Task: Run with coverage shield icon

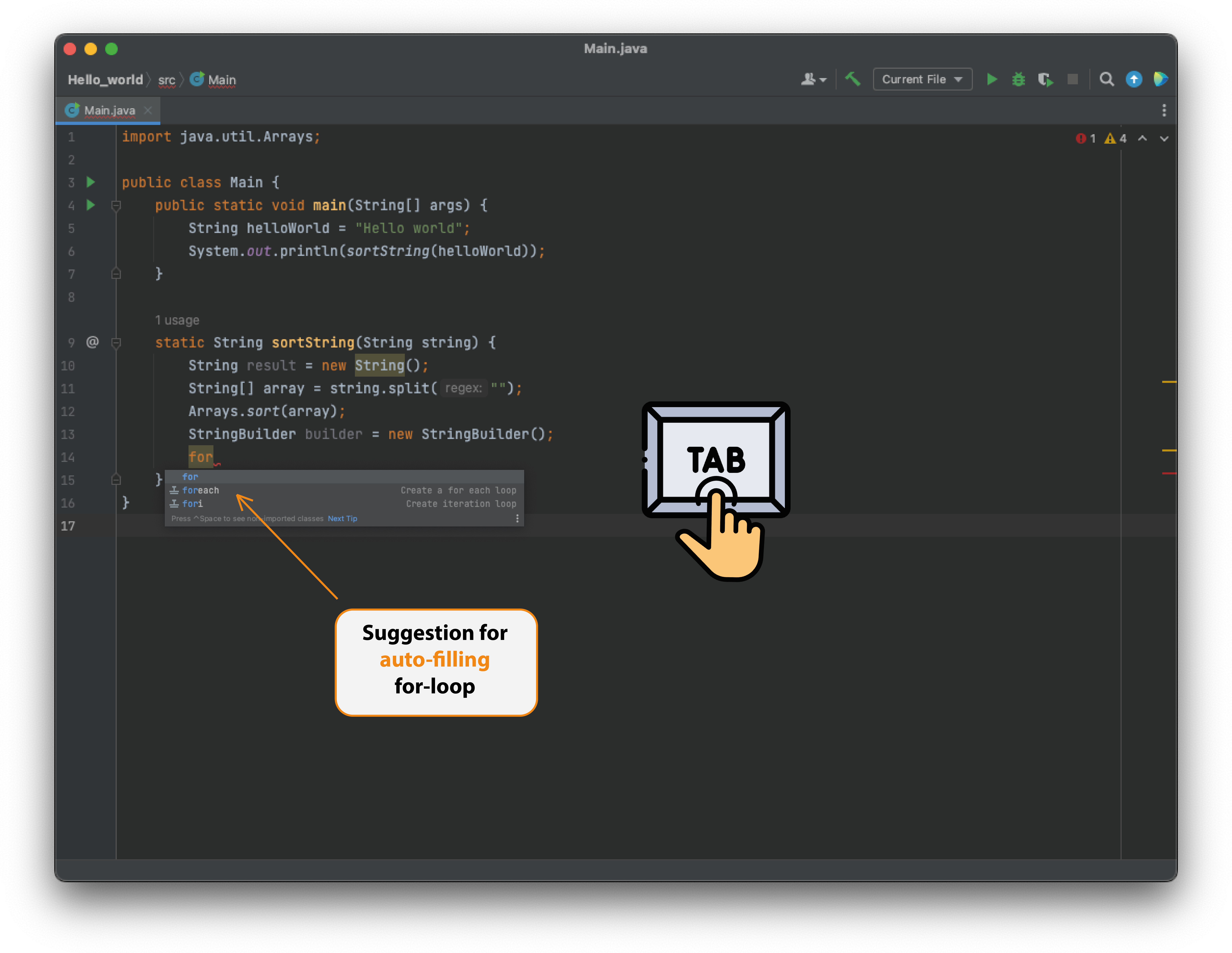Action: click(1045, 80)
